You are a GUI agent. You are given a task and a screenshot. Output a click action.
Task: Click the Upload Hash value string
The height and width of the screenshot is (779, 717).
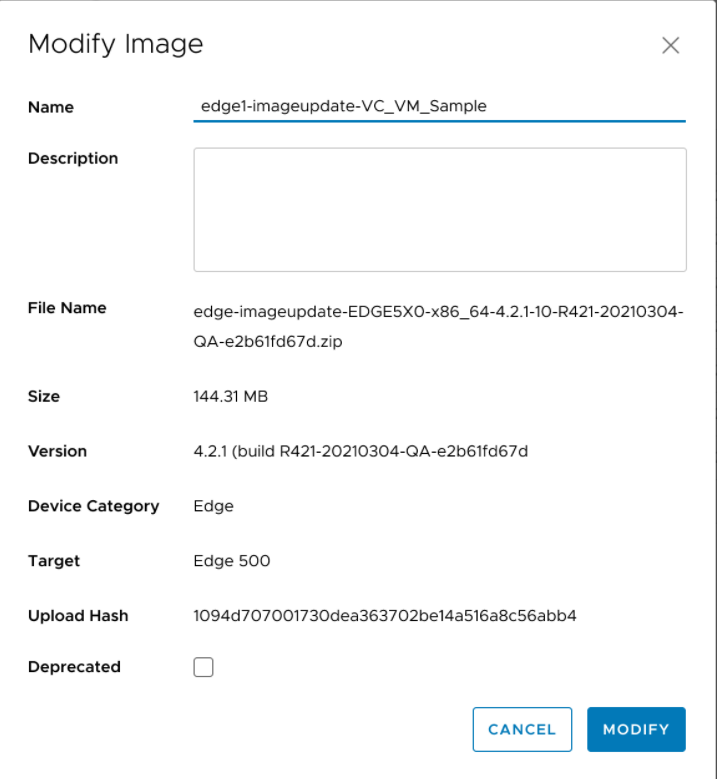(384, 616)
